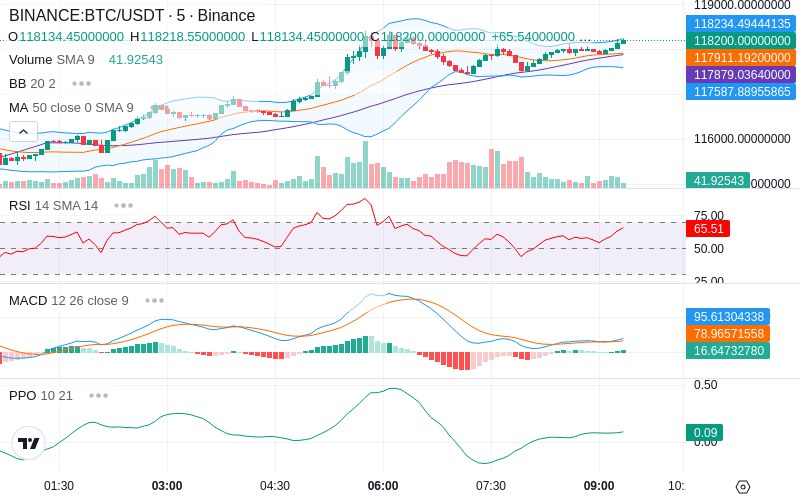Open PPO indicator more options dots
This screenshot has width=800, height=500.
click(98, 395)
